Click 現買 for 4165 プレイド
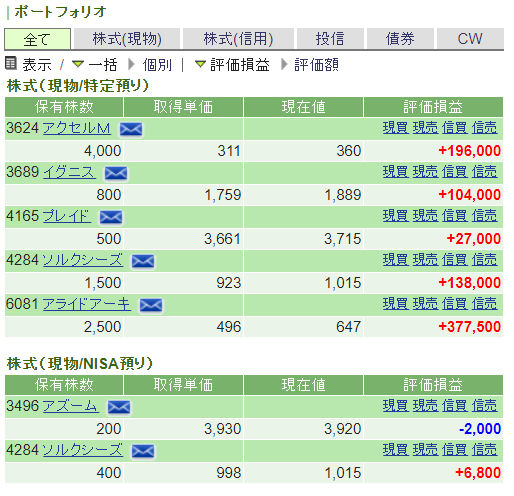 (396, 216)
